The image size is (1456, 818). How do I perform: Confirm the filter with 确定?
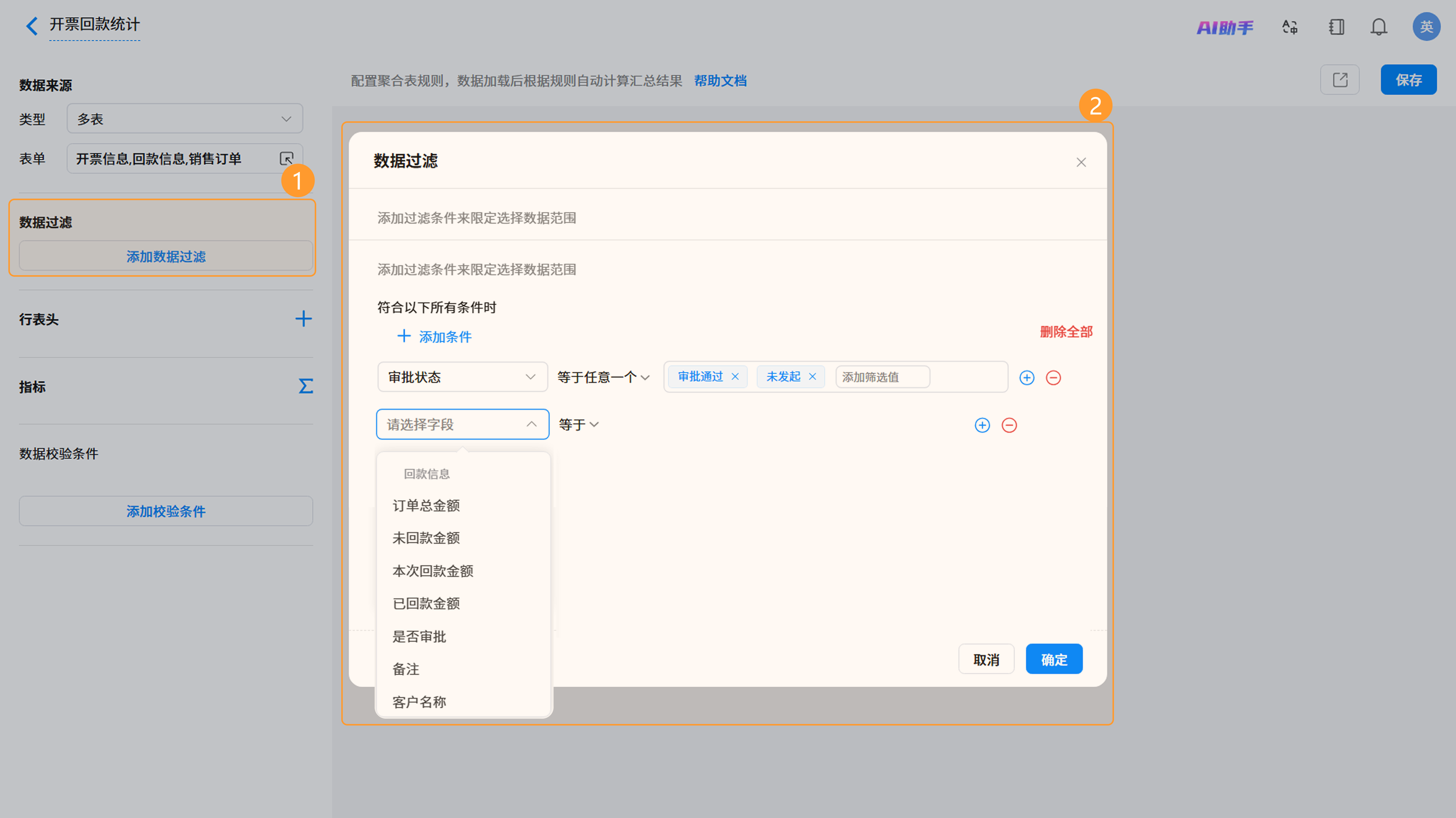pyautogui.click(x=1054, y=659)
